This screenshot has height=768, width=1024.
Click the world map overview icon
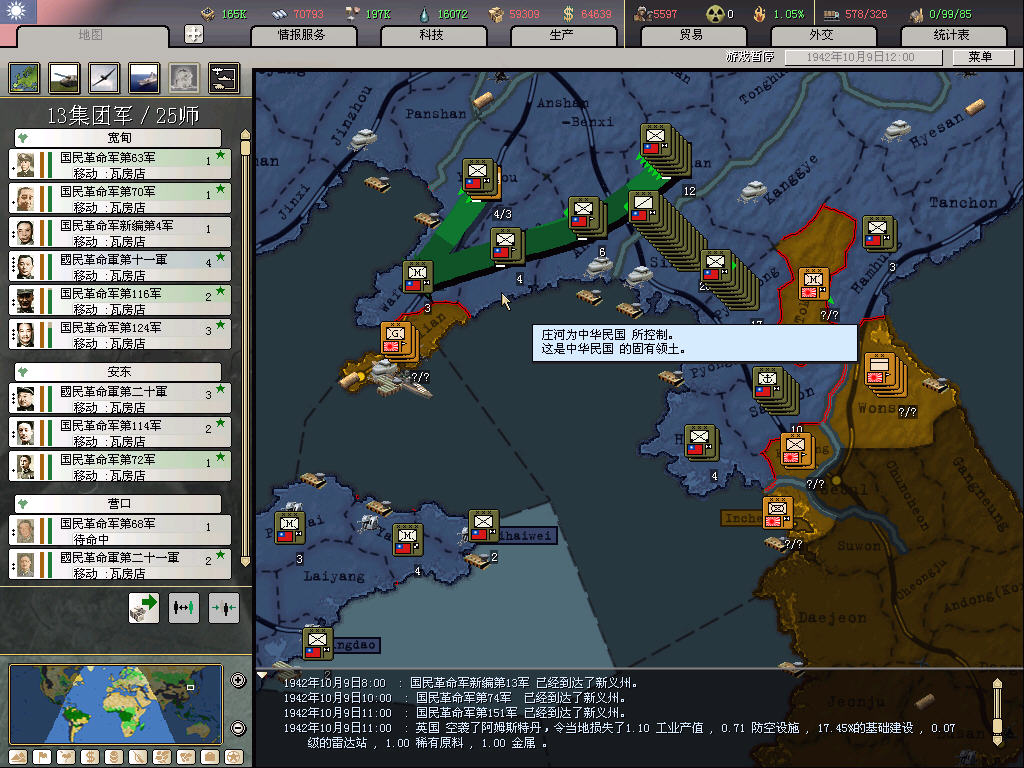(x=24, y=78)
